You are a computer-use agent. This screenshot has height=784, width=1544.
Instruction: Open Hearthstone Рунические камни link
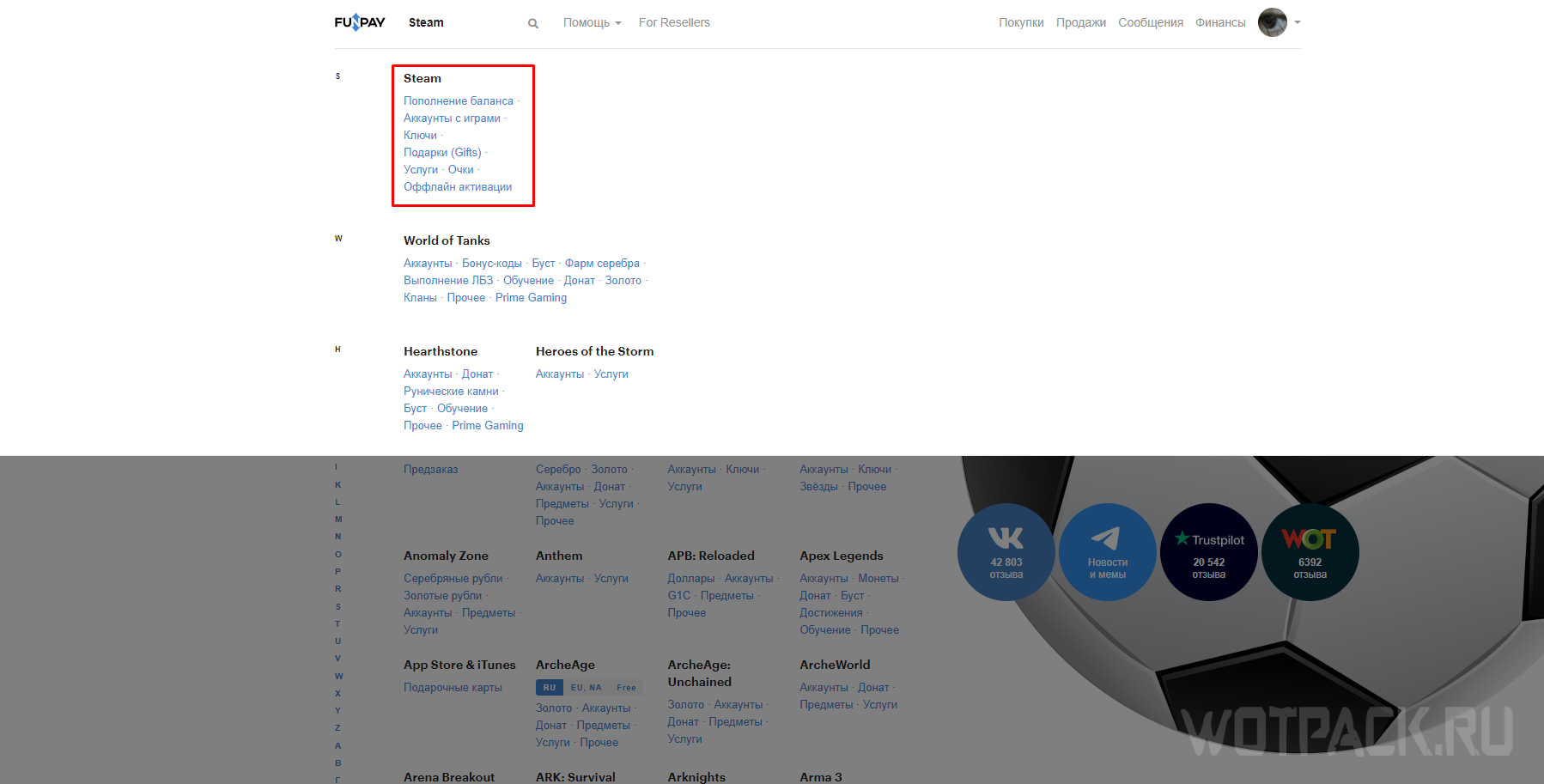[451, 392]
